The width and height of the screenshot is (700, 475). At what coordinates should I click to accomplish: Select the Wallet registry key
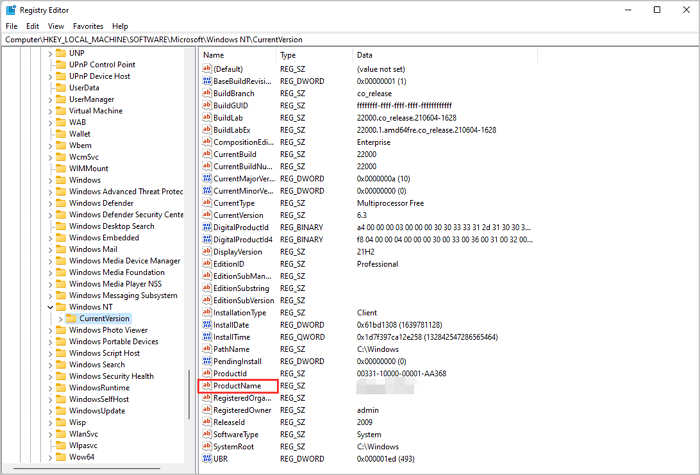[79, 133]
